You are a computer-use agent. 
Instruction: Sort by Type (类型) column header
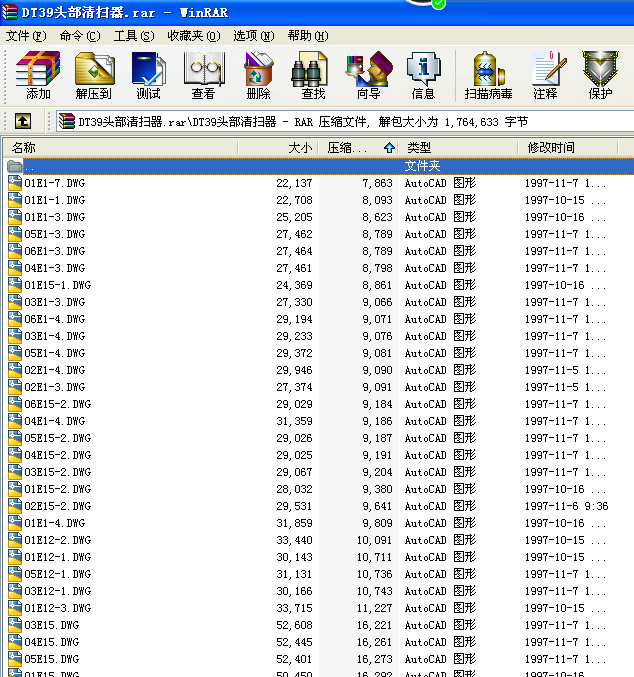pyautogui.click(x=458, y=148)
